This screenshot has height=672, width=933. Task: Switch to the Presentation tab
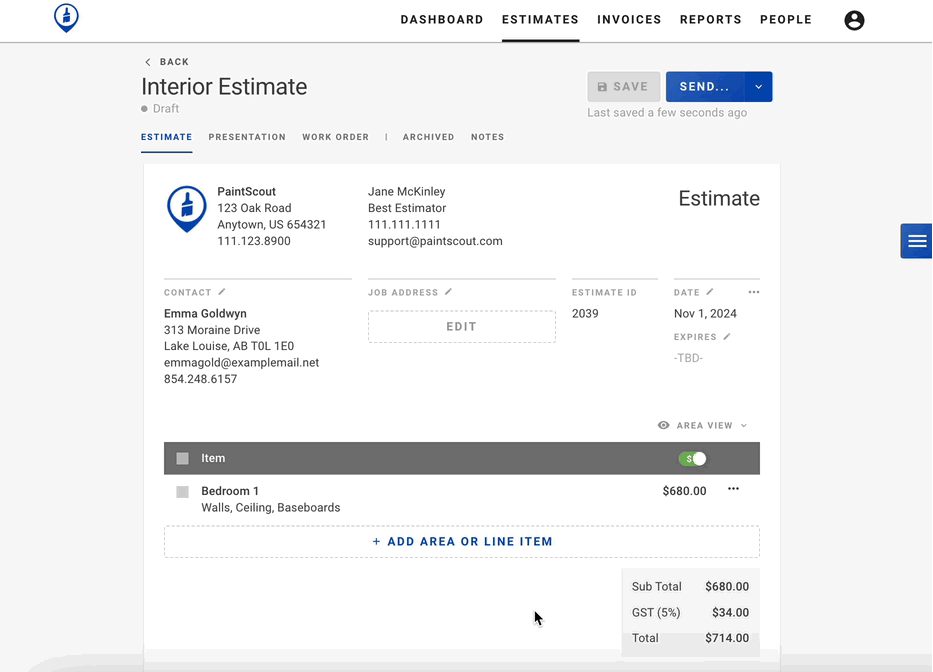pyautogui.click(x=247, y=137)
